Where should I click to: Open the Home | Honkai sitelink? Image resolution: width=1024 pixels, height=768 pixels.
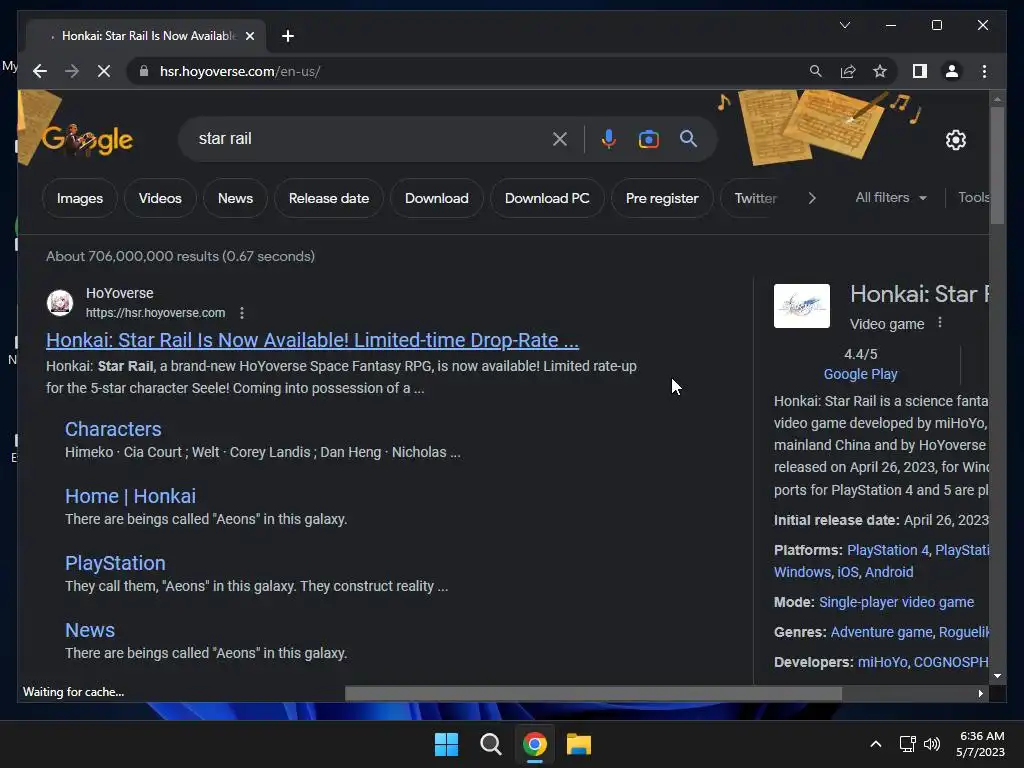130,496
